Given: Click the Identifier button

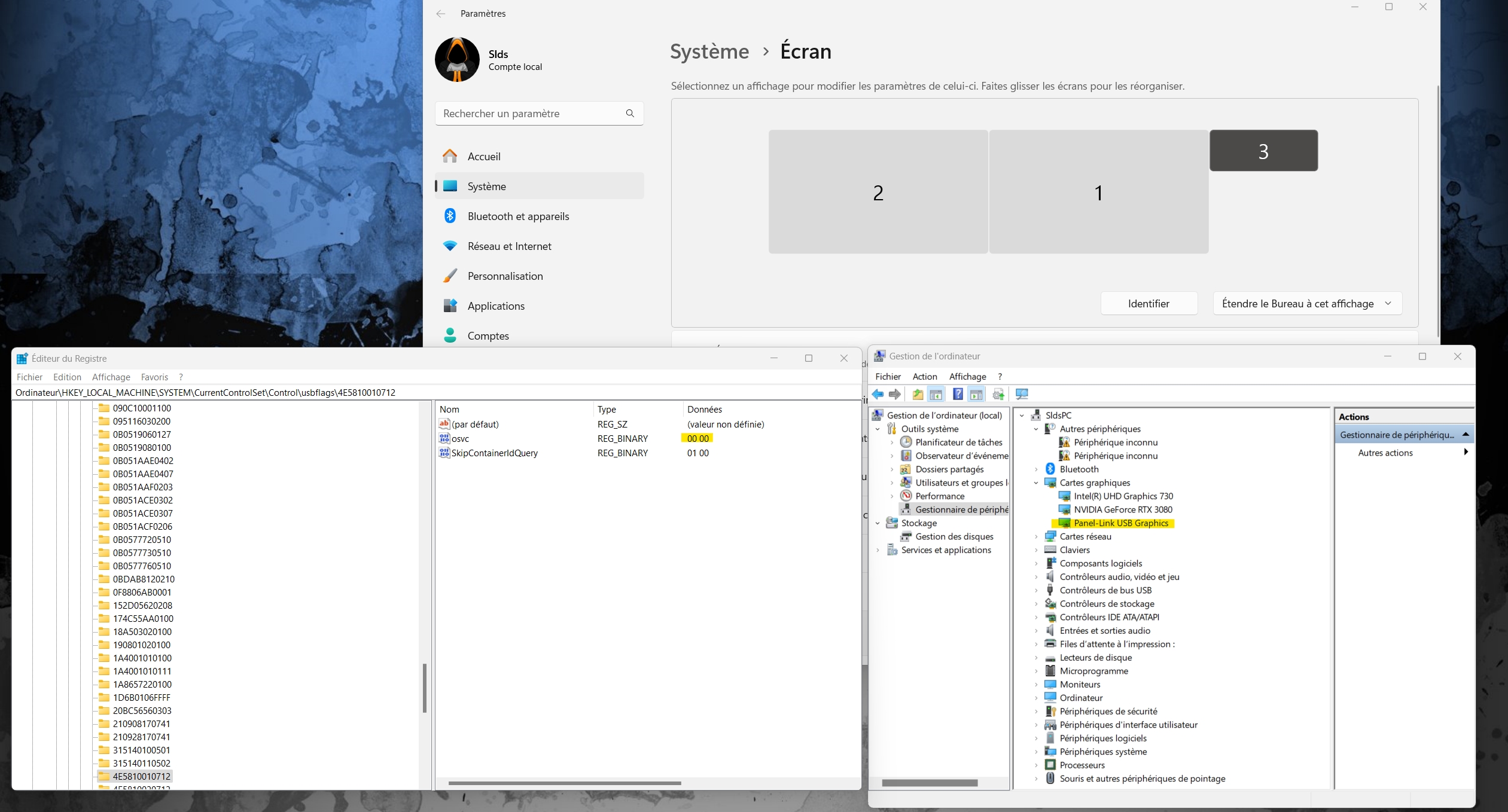Looking at the screenshot, I should point(1148,304).
